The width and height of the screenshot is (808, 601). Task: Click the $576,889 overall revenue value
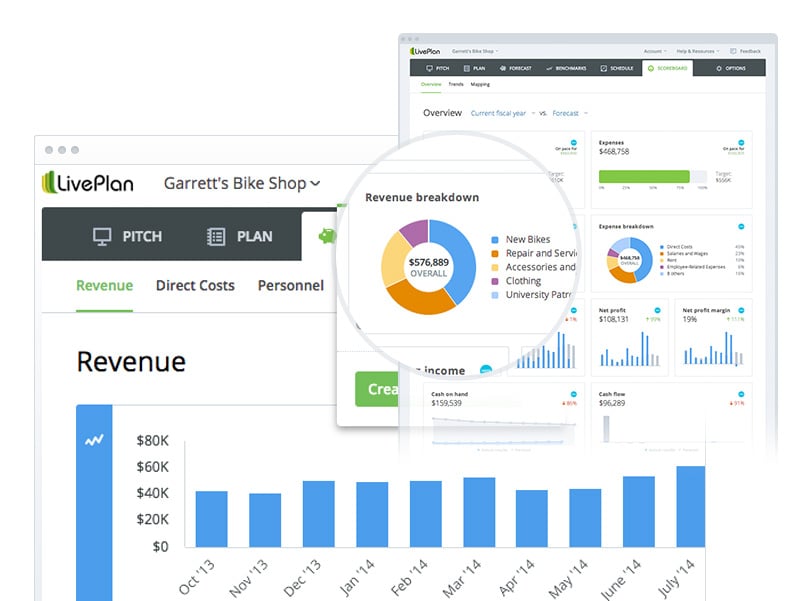pyautogui.click(x=429, y=262)
